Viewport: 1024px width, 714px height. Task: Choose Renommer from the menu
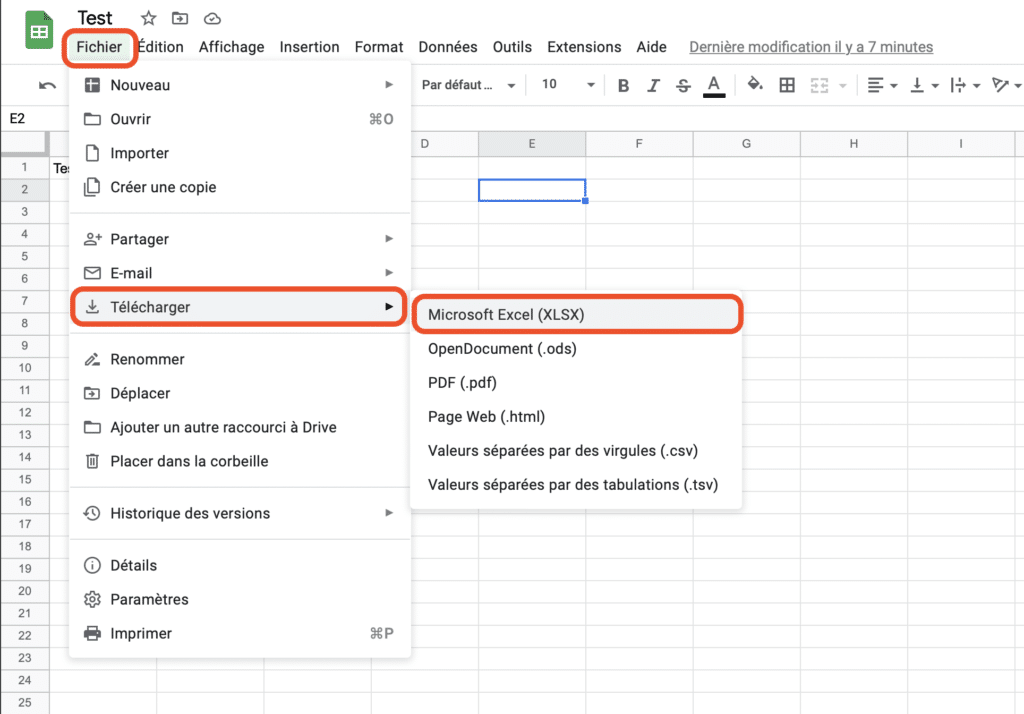click(x=240, y=359)
